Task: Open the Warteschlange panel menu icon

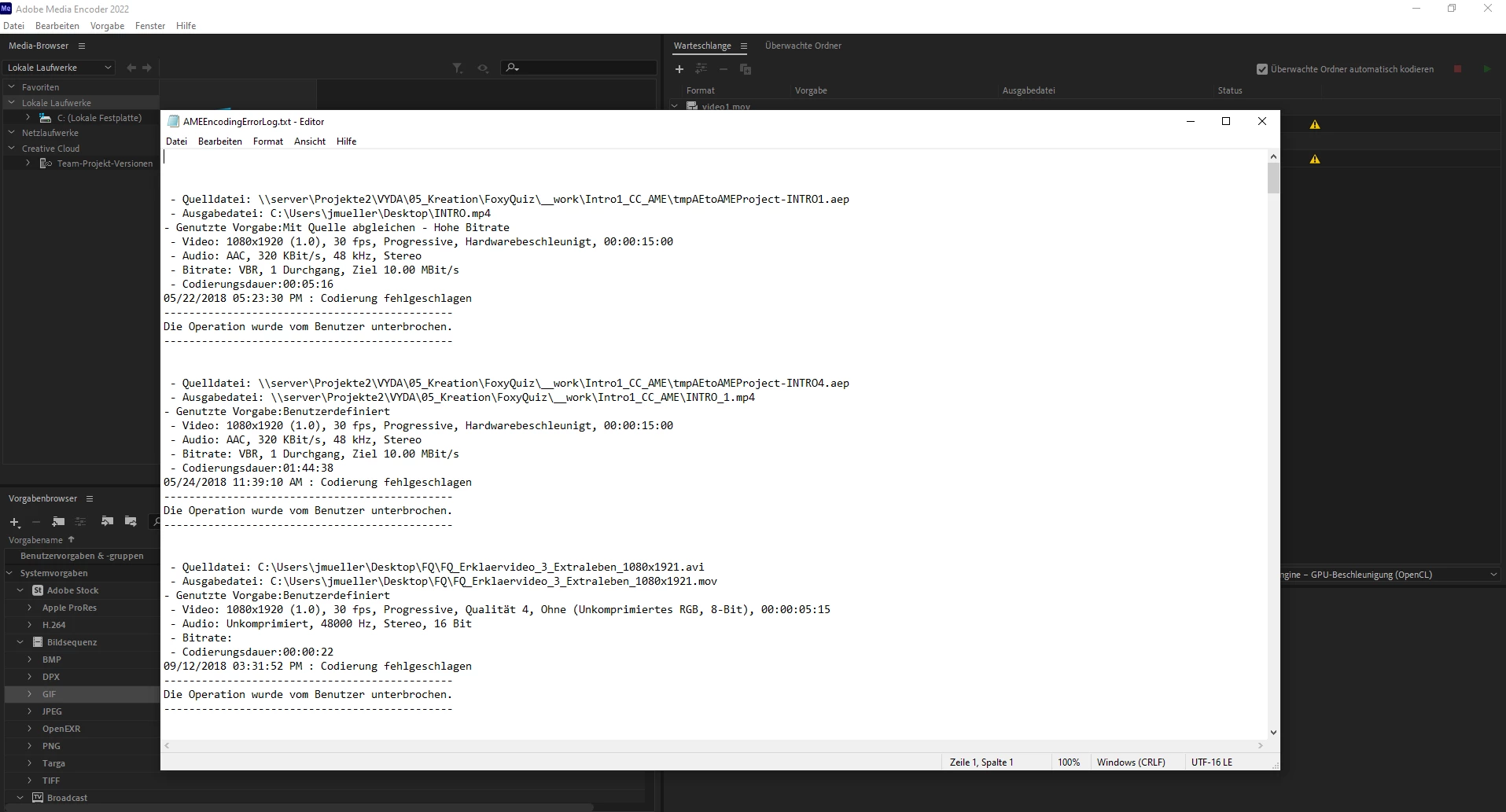Action: click(x=744, y=46)
